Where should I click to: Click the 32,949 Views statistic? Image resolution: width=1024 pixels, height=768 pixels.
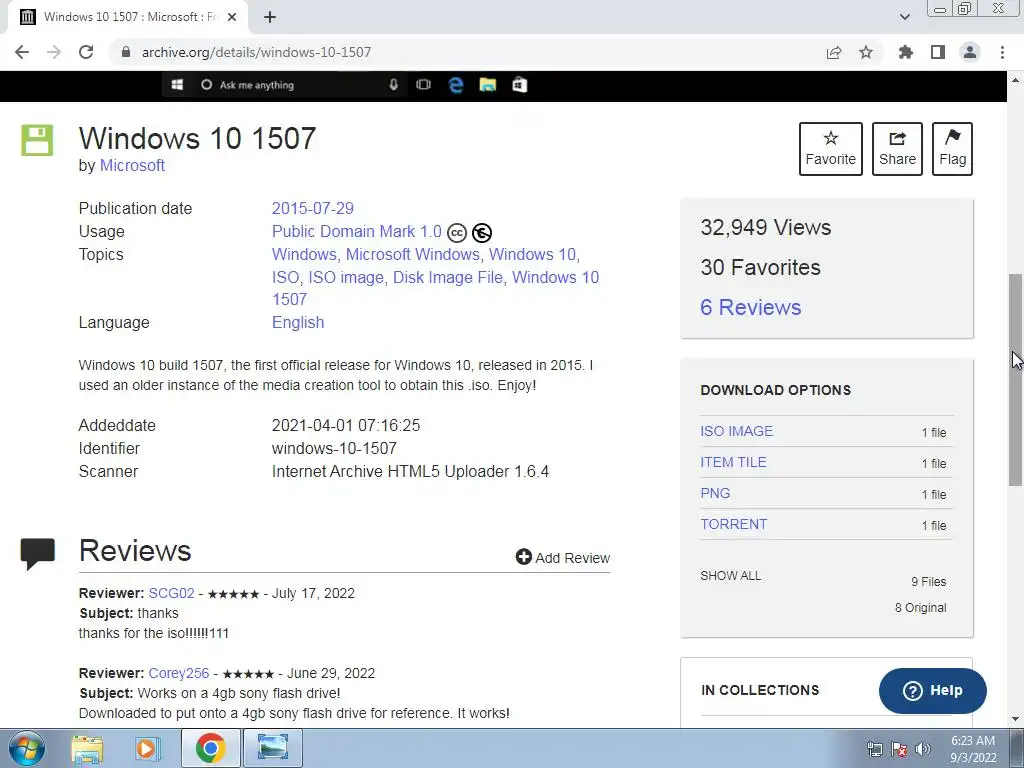pyautogui.click(x=765, y=227)
